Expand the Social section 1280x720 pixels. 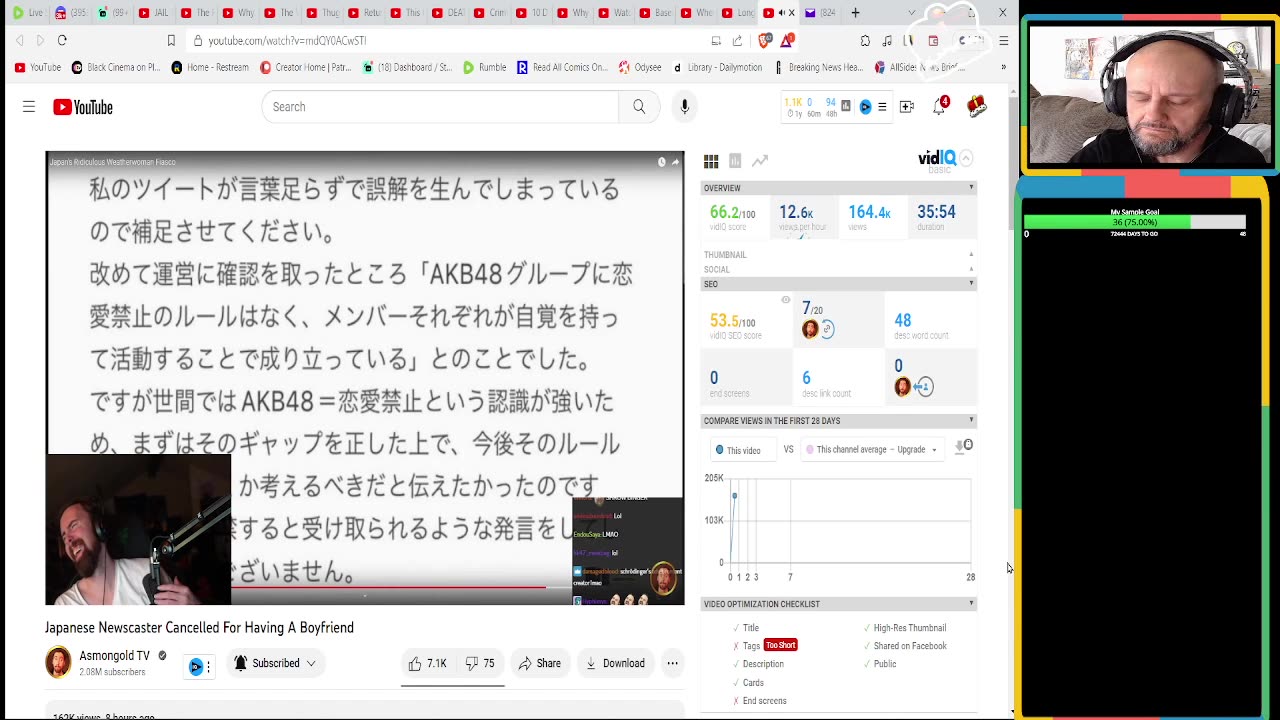[x=971, y=269]
